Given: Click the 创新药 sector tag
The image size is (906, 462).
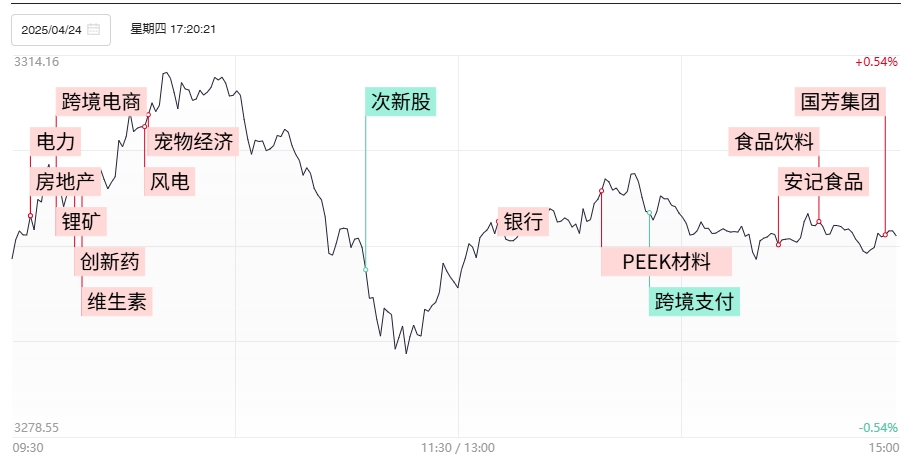Looking at the screenshot, I should coord(110,261).
